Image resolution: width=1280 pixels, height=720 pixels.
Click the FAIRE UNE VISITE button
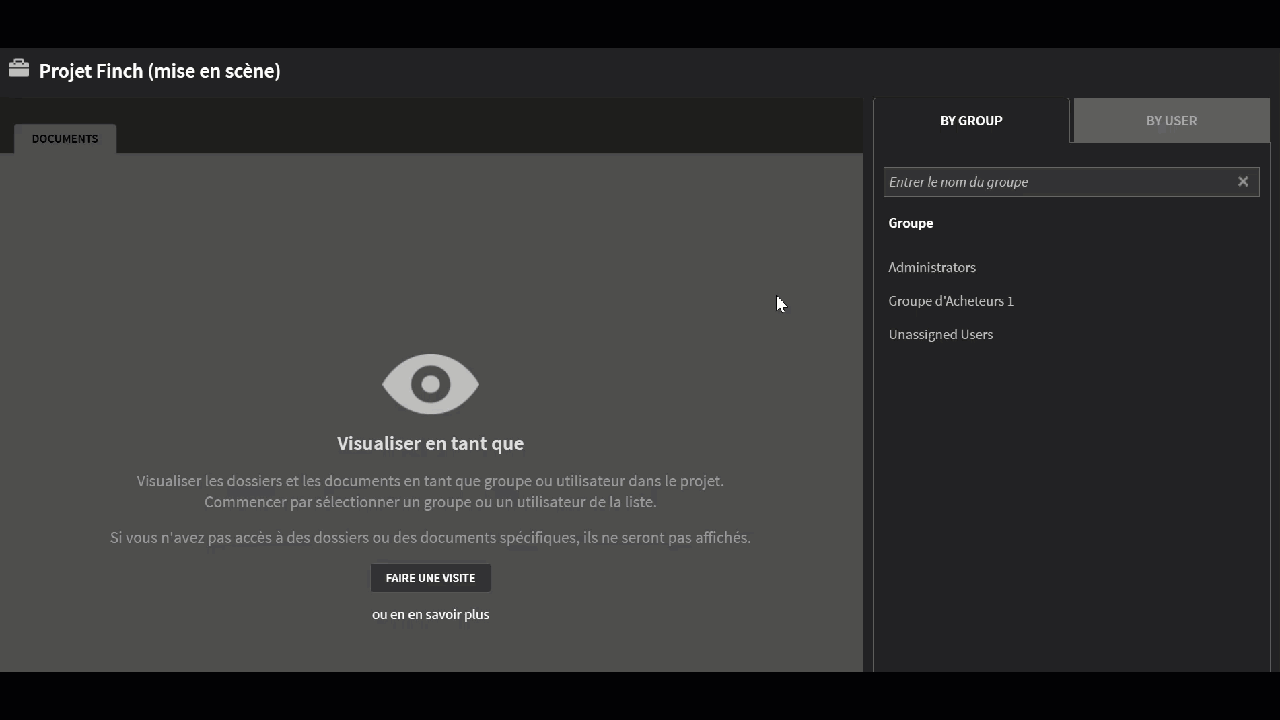coord(430,578)
